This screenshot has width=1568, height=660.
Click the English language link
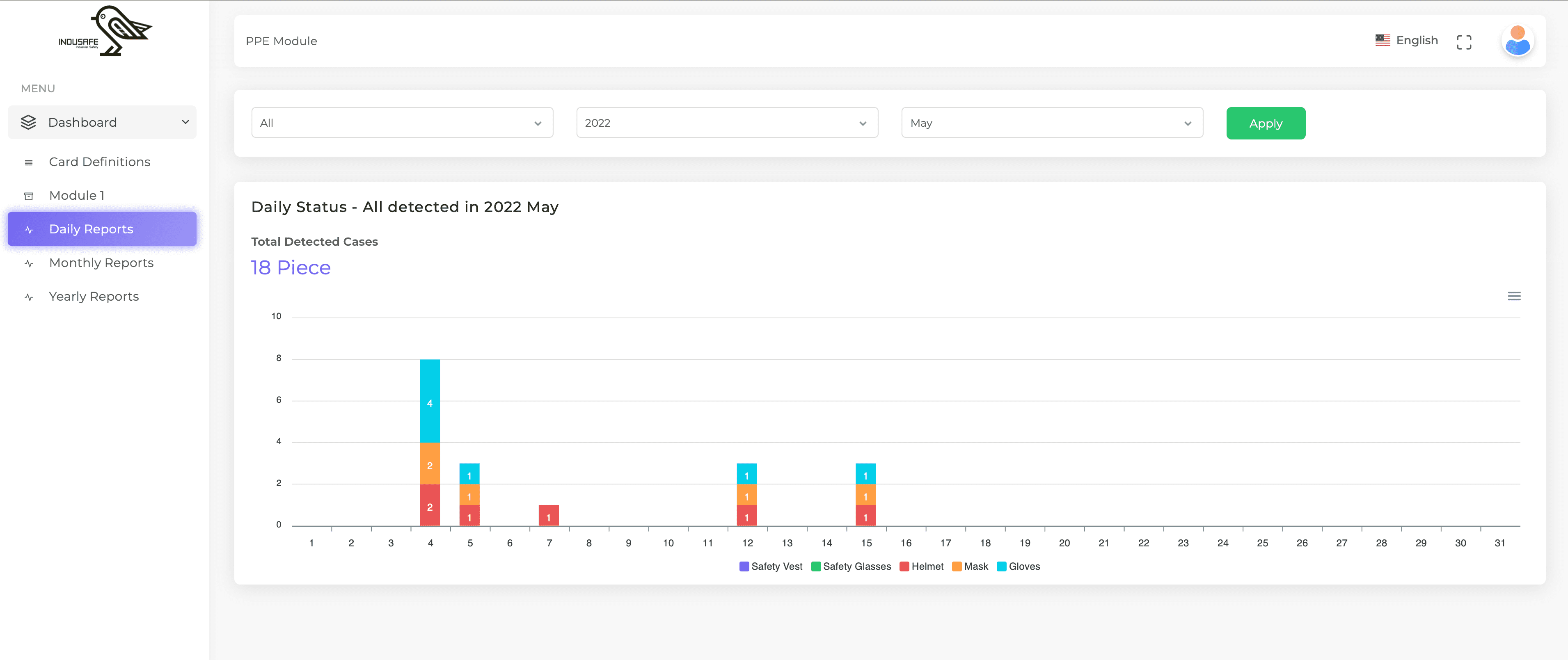[x=1417, y=40]
